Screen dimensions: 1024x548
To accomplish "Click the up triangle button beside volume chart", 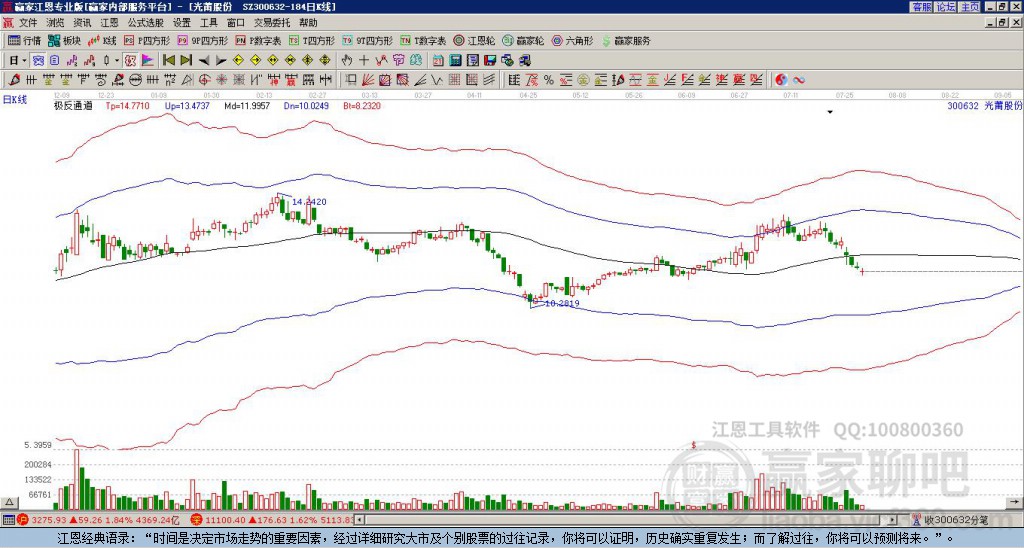I will coord(9,502).
